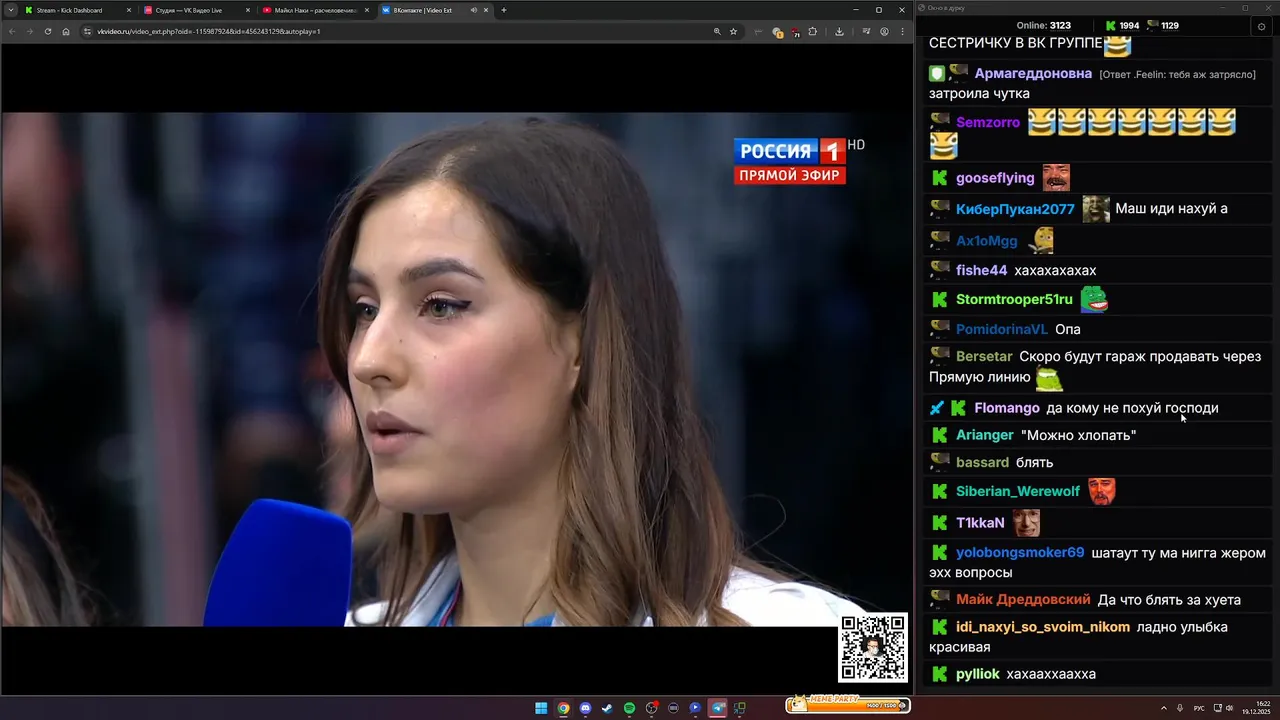This screenshot has height=720, width=1280.
Task: Mute the audio on the ВКонтакте tab
Action: (x=474, y=10)
